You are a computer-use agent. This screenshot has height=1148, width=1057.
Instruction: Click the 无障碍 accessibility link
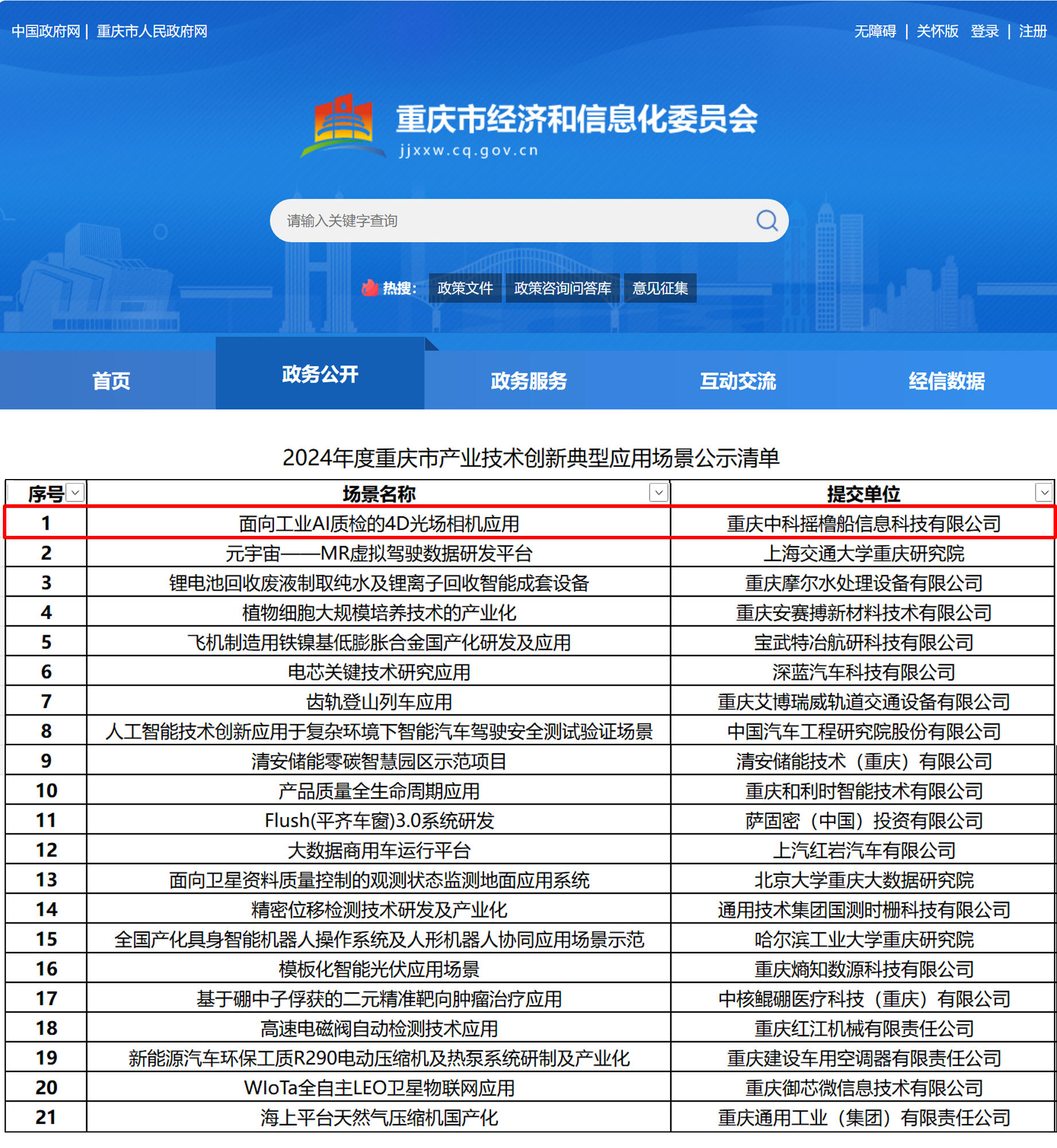(875, 31)
